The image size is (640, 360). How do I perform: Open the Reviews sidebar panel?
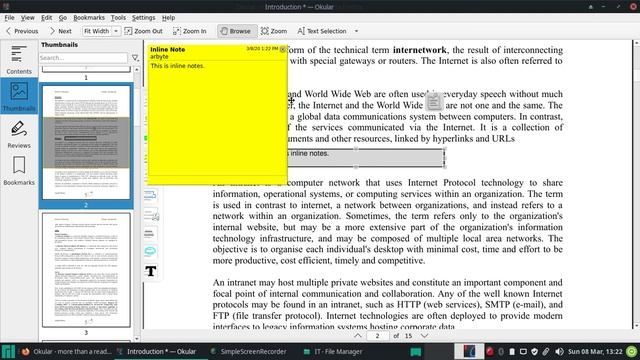(x=19, y=134)
